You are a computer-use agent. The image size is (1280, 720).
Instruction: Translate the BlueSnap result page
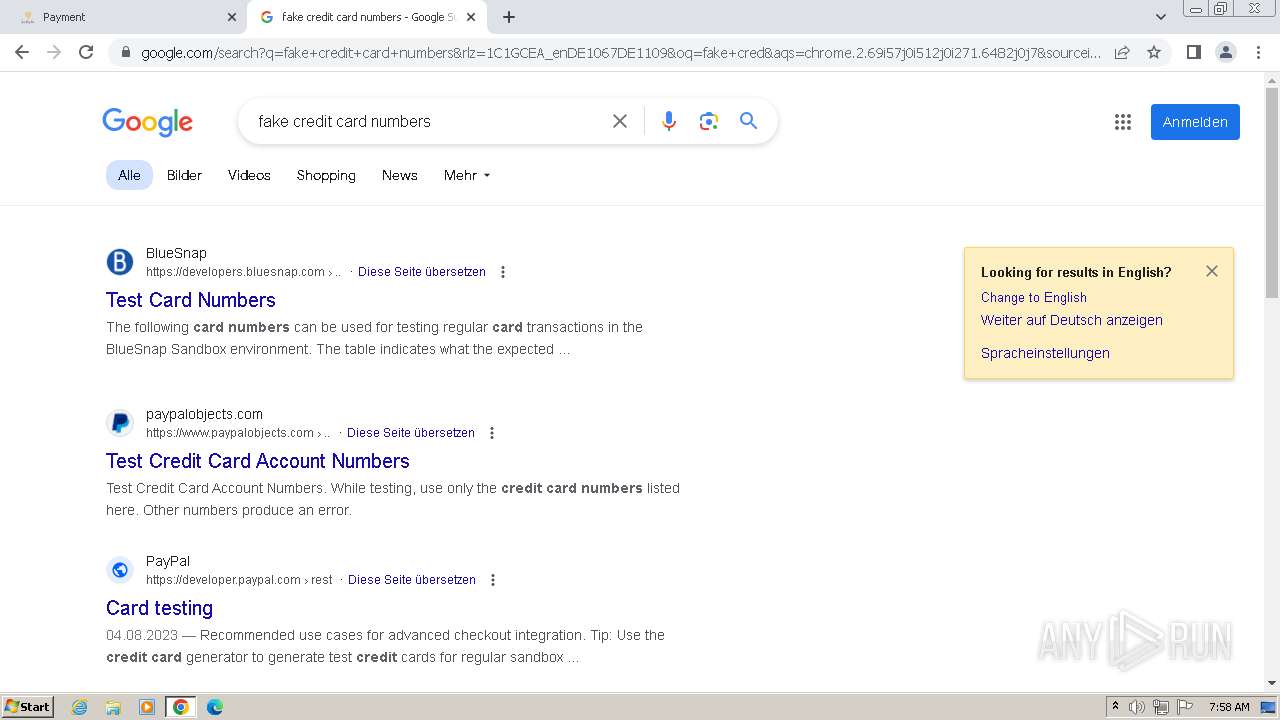421,272
